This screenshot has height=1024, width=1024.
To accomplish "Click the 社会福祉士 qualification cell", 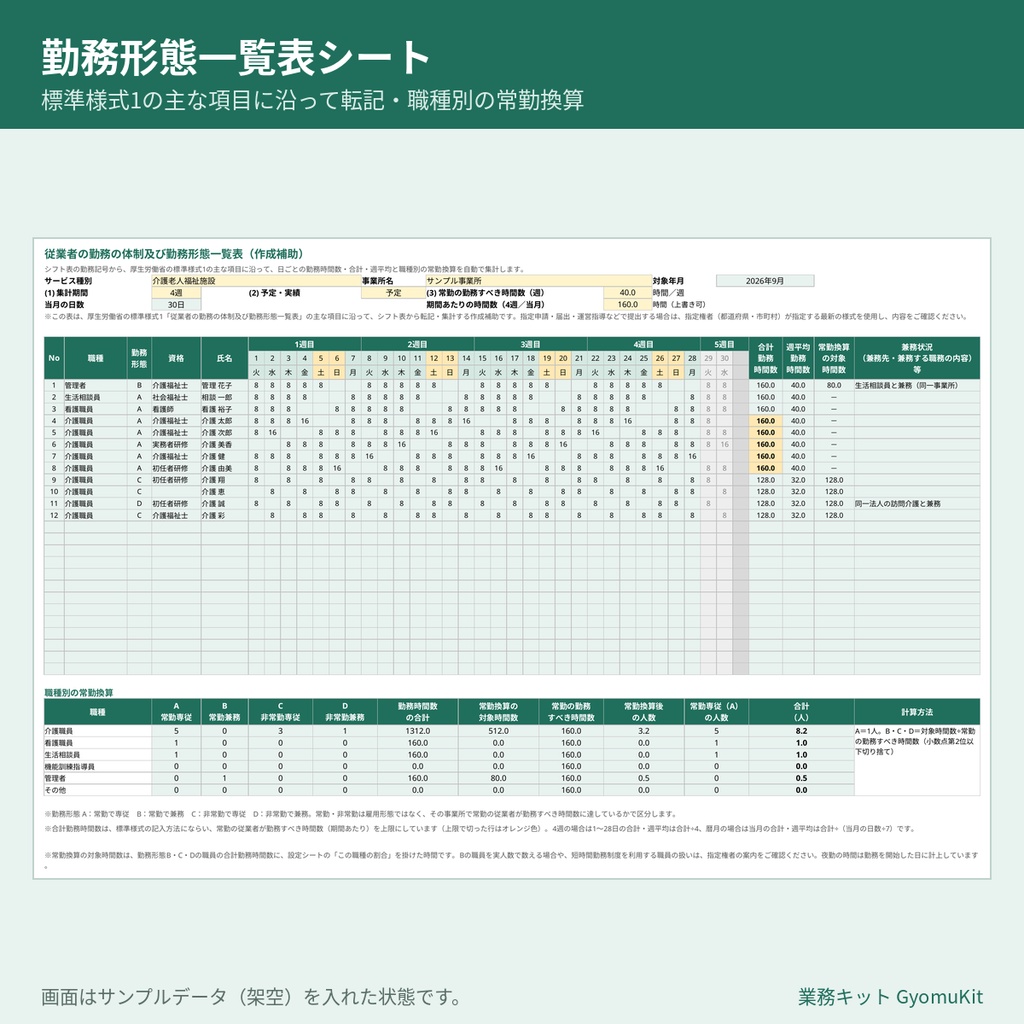I will click(176, 397).
